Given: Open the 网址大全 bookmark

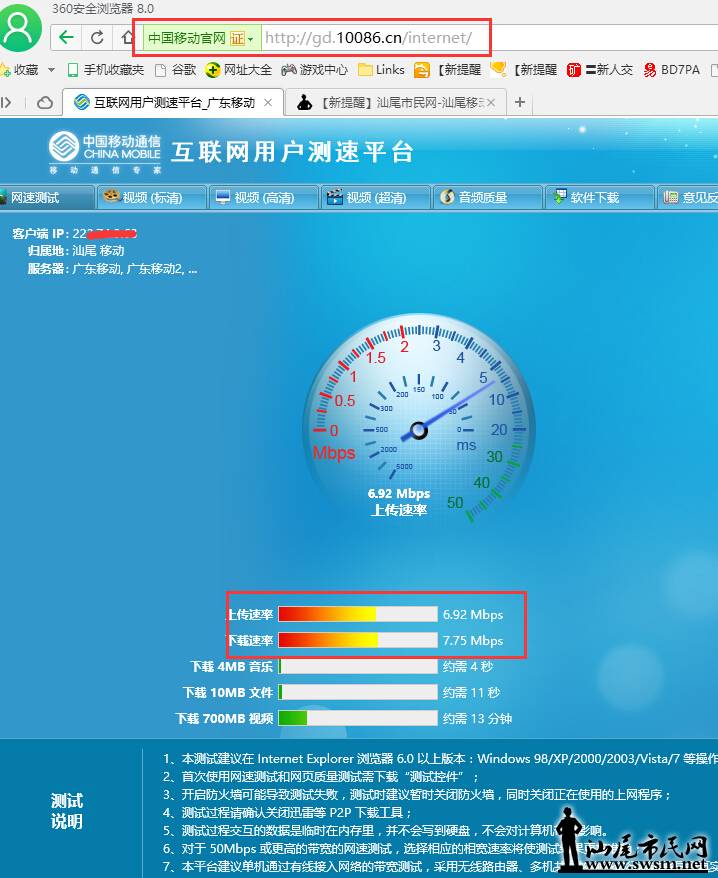Looking at the screenshot, I should click(239, 69).
